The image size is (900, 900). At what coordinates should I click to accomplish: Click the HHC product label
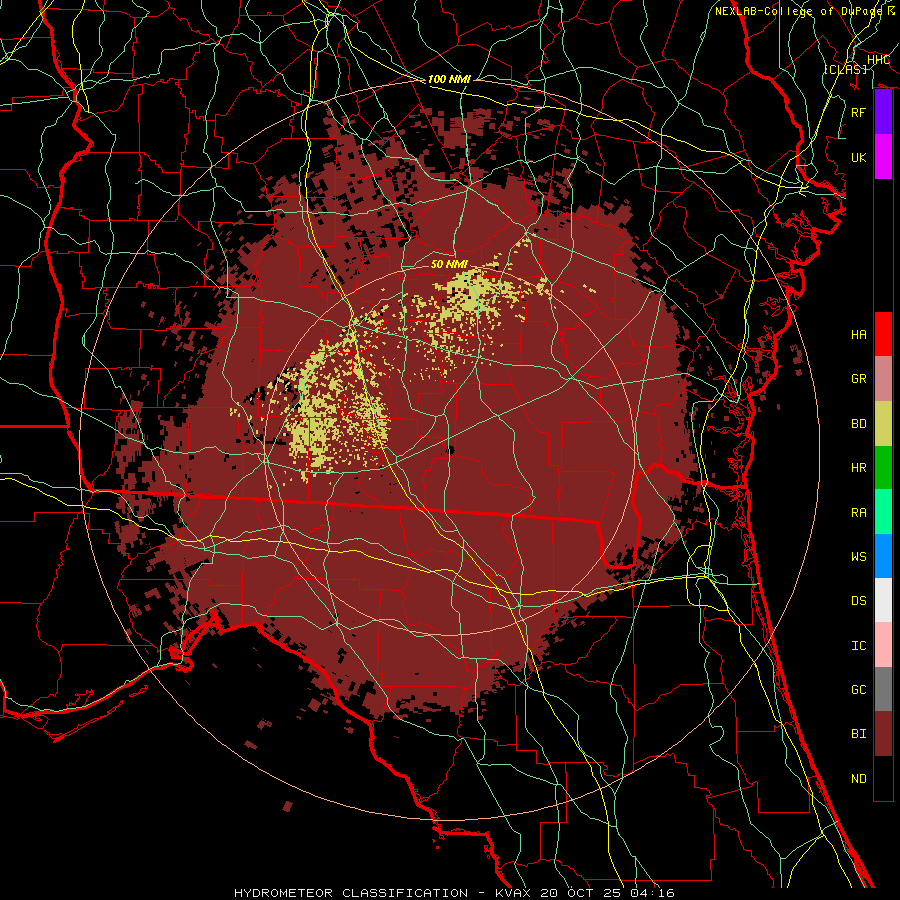(x=878, y=60)
